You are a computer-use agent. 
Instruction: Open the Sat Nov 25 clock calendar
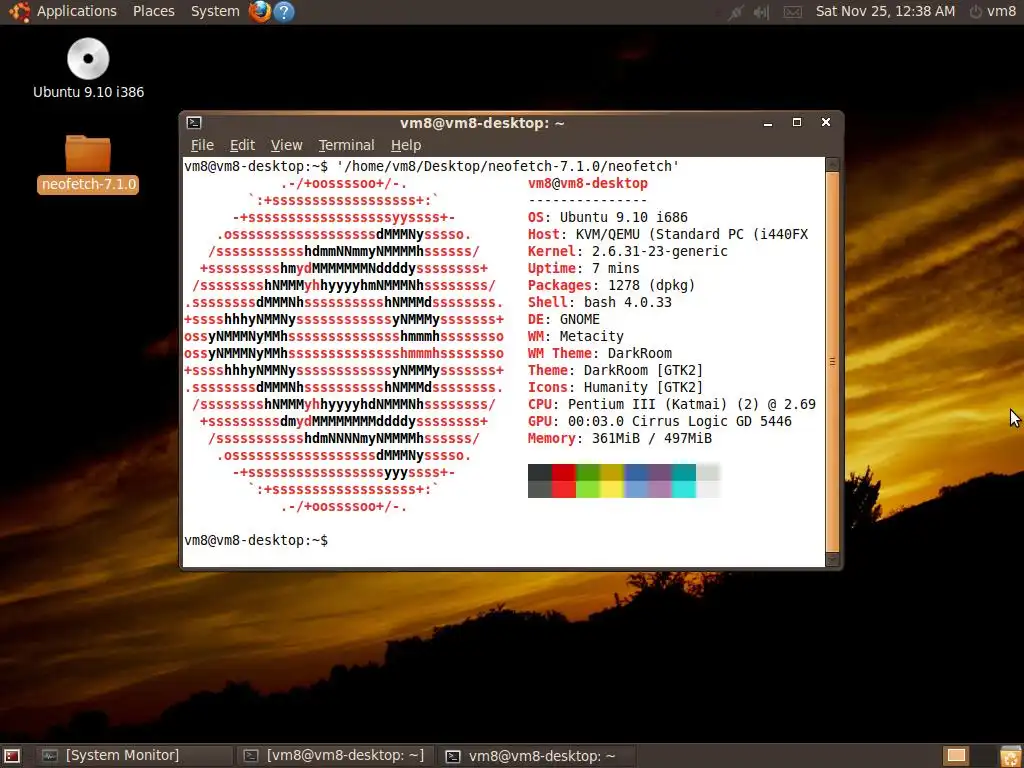tap(885, 11)
